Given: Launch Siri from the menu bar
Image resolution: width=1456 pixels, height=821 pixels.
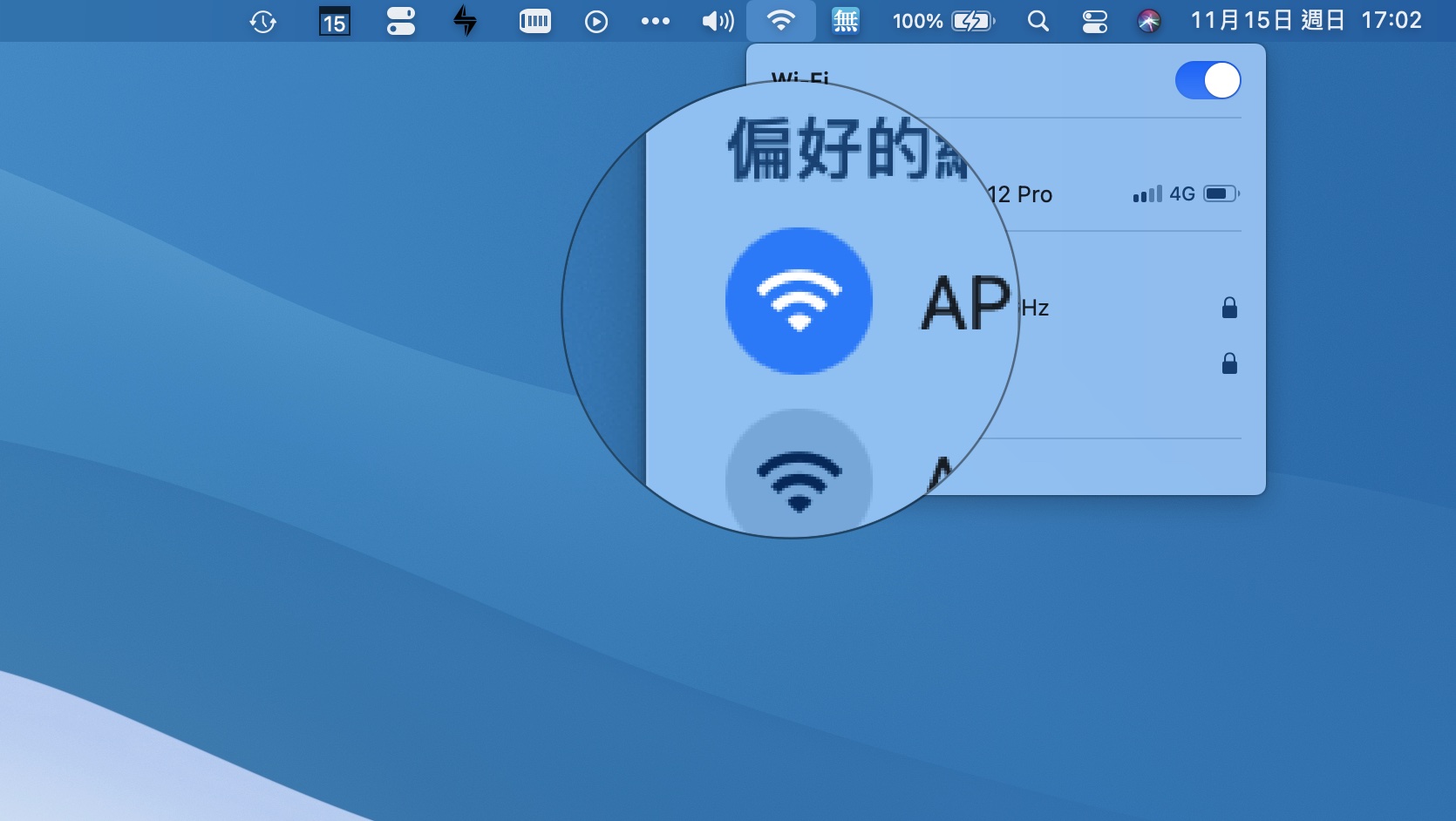Looking at the screenshot, I should (x=1149, y=21).
